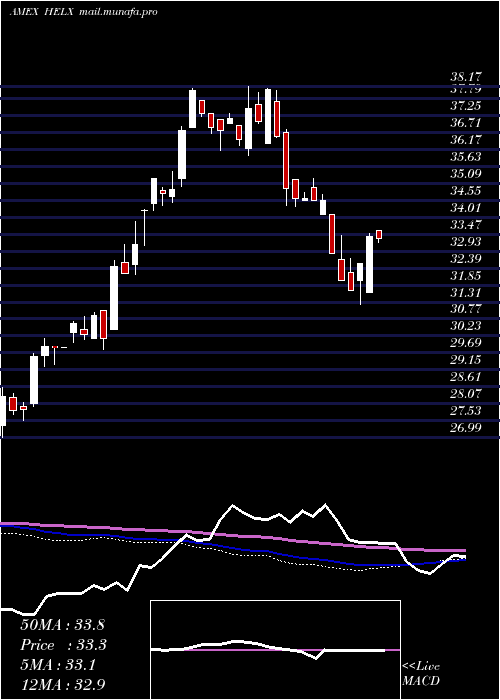500x700 pixels.
Task: Click the 37.25 price axis label
Action: (x=466, y=106)
